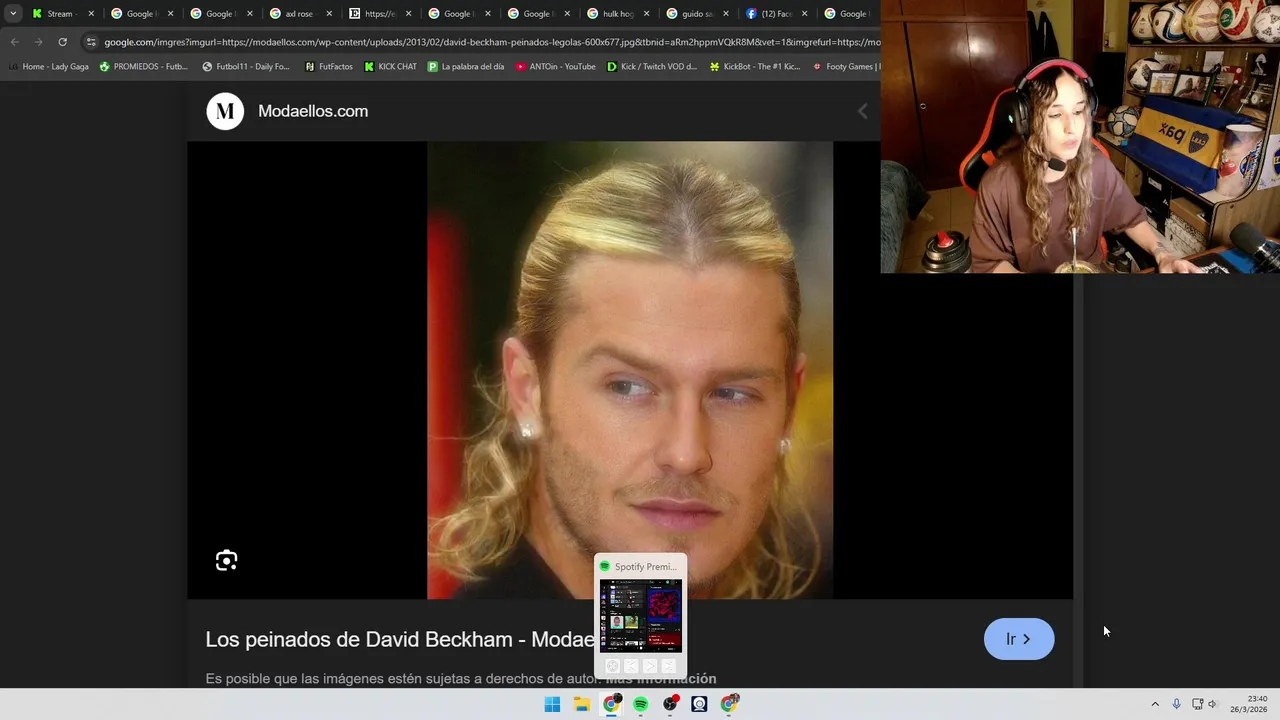Open the OBS Studio taskbar icon
Screen dimensions: 1280x720
point(670,704)
